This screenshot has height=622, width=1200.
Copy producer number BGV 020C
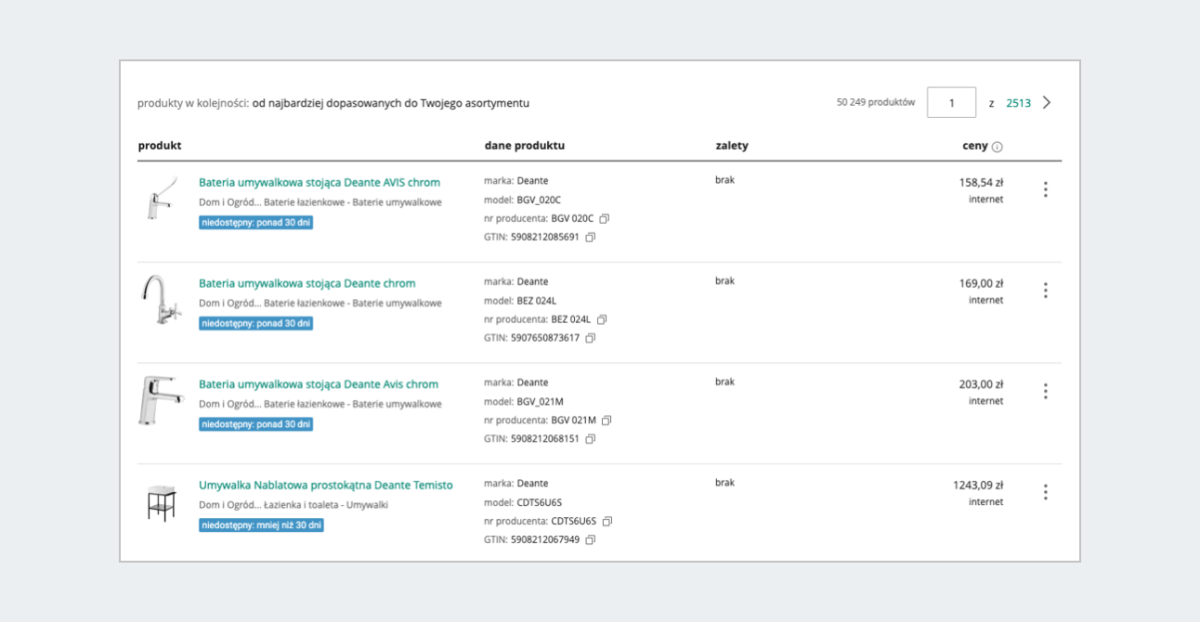click(x=604, y=218)
